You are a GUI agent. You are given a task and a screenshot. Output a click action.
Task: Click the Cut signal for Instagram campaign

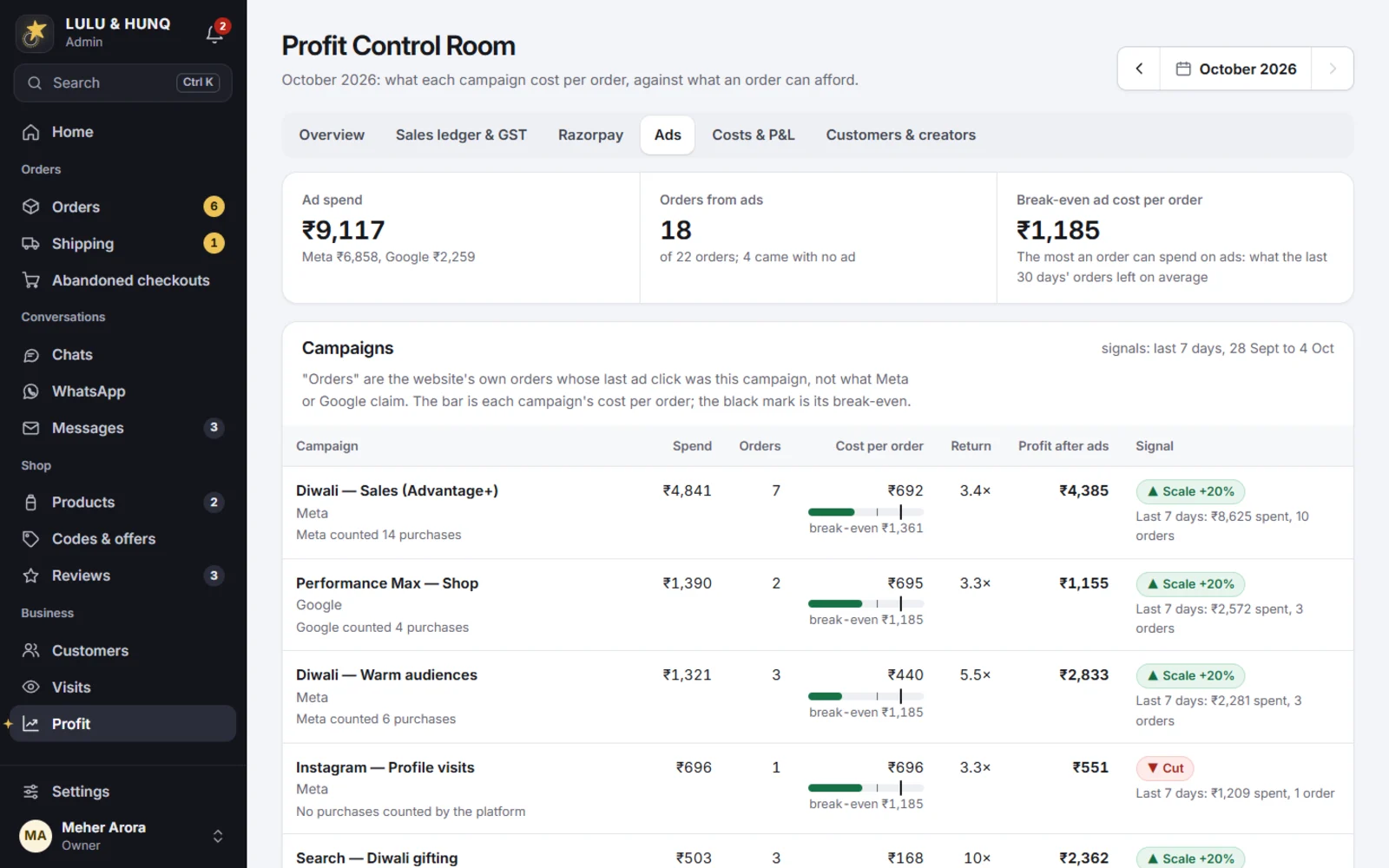pos(1165,768)
